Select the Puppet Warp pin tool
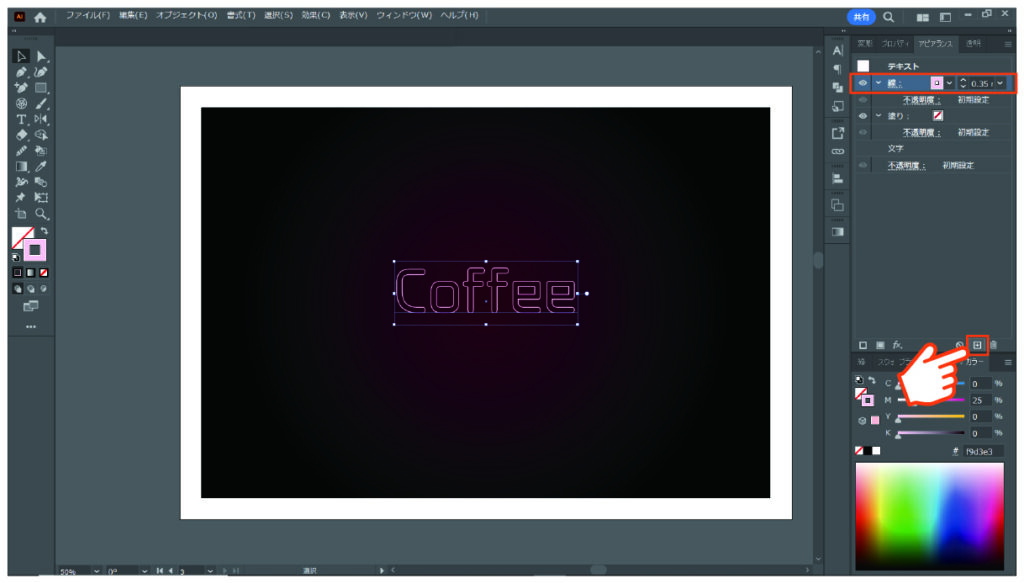The image size is (1024, 583). (21, 198)
